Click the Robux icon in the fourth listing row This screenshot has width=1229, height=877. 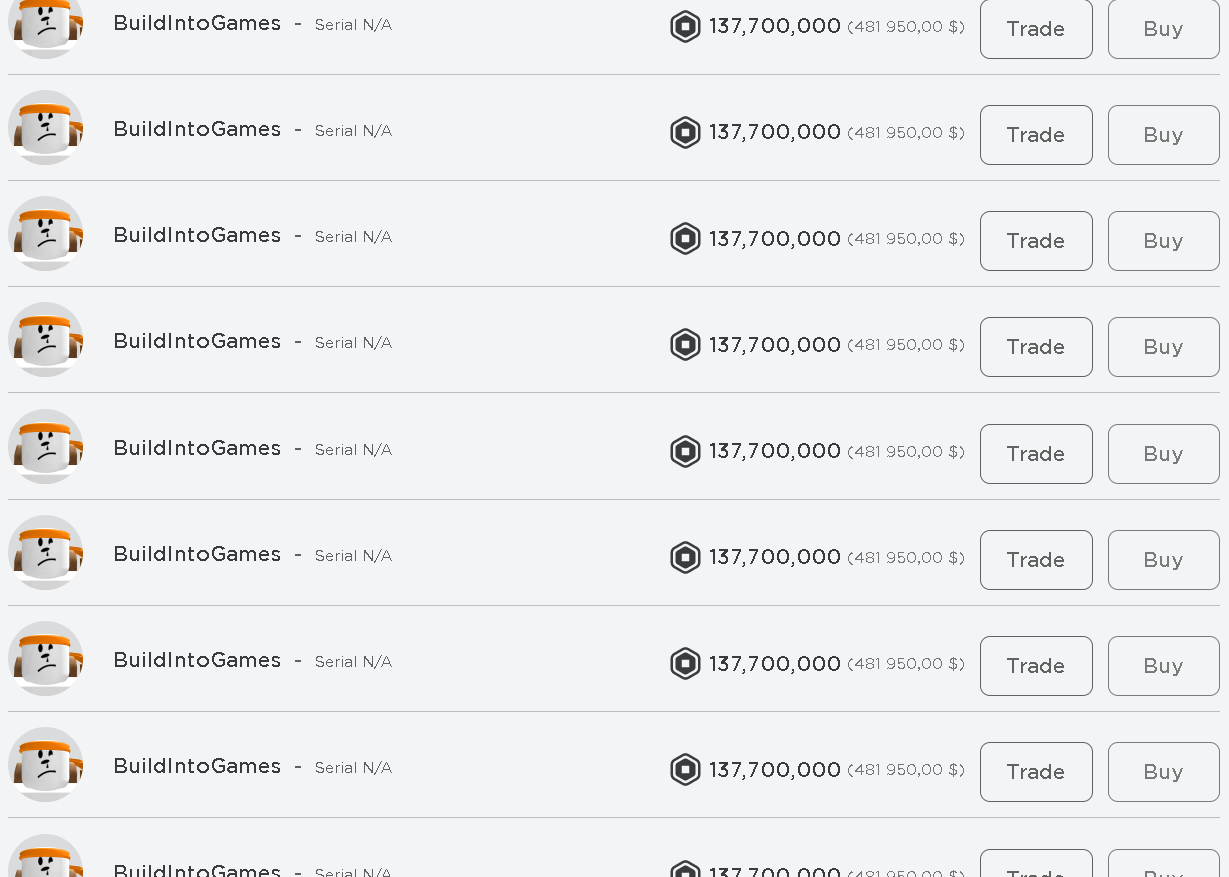[x=685, y=344]
